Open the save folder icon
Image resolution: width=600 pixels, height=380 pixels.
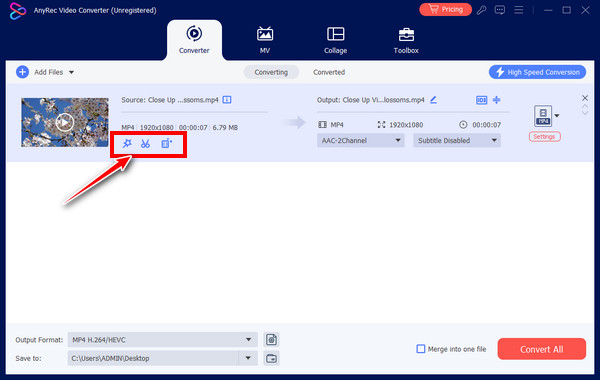pyautogui.click(x=271, y=359)
